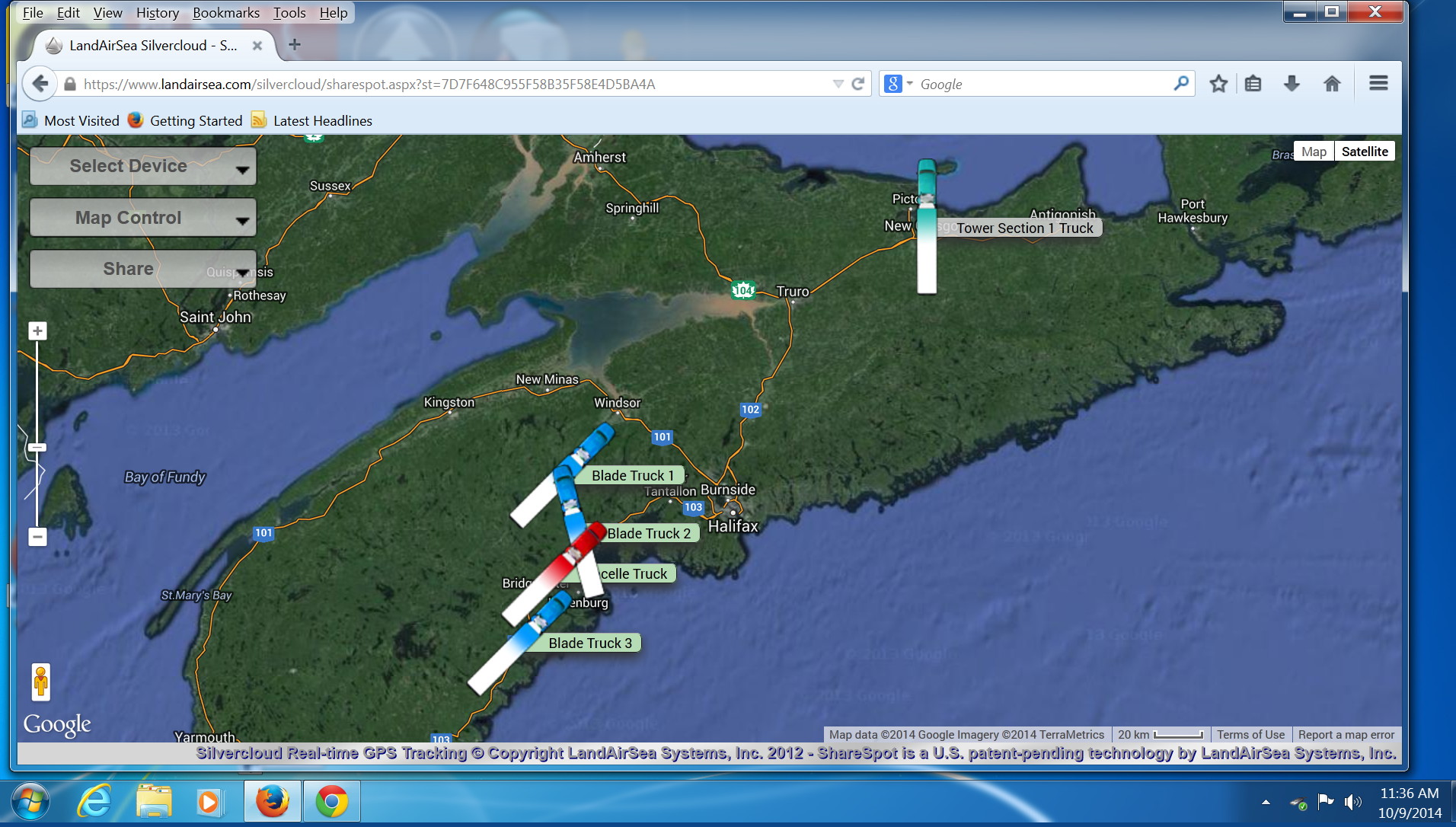Screen dimensions: 1456x827
Task: Open the Windows Start button
Action: pos(30,802)
